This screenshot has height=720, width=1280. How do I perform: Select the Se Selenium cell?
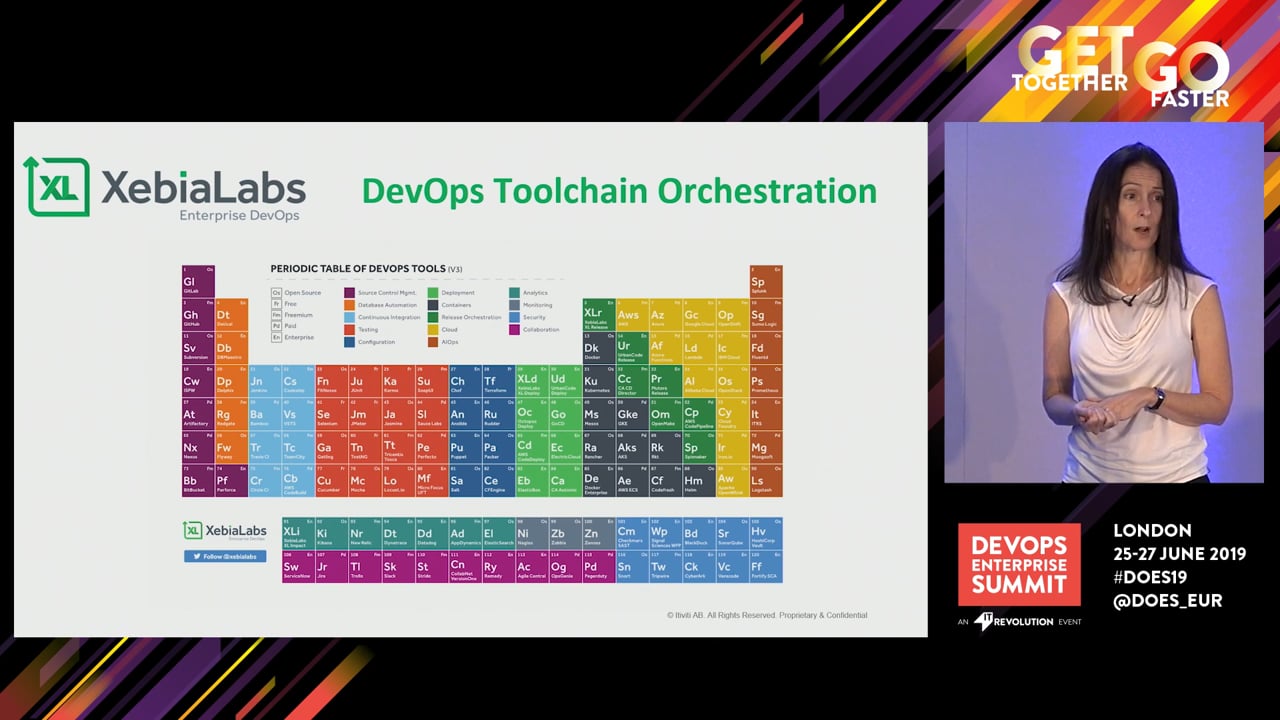point(332,414)
